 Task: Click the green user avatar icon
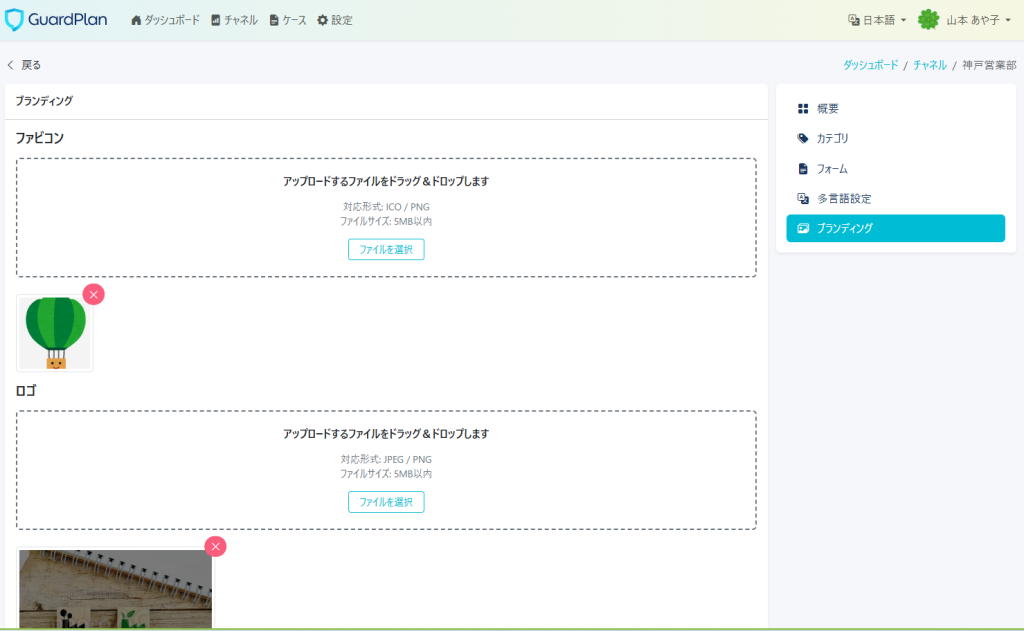[x=928, y=20]
